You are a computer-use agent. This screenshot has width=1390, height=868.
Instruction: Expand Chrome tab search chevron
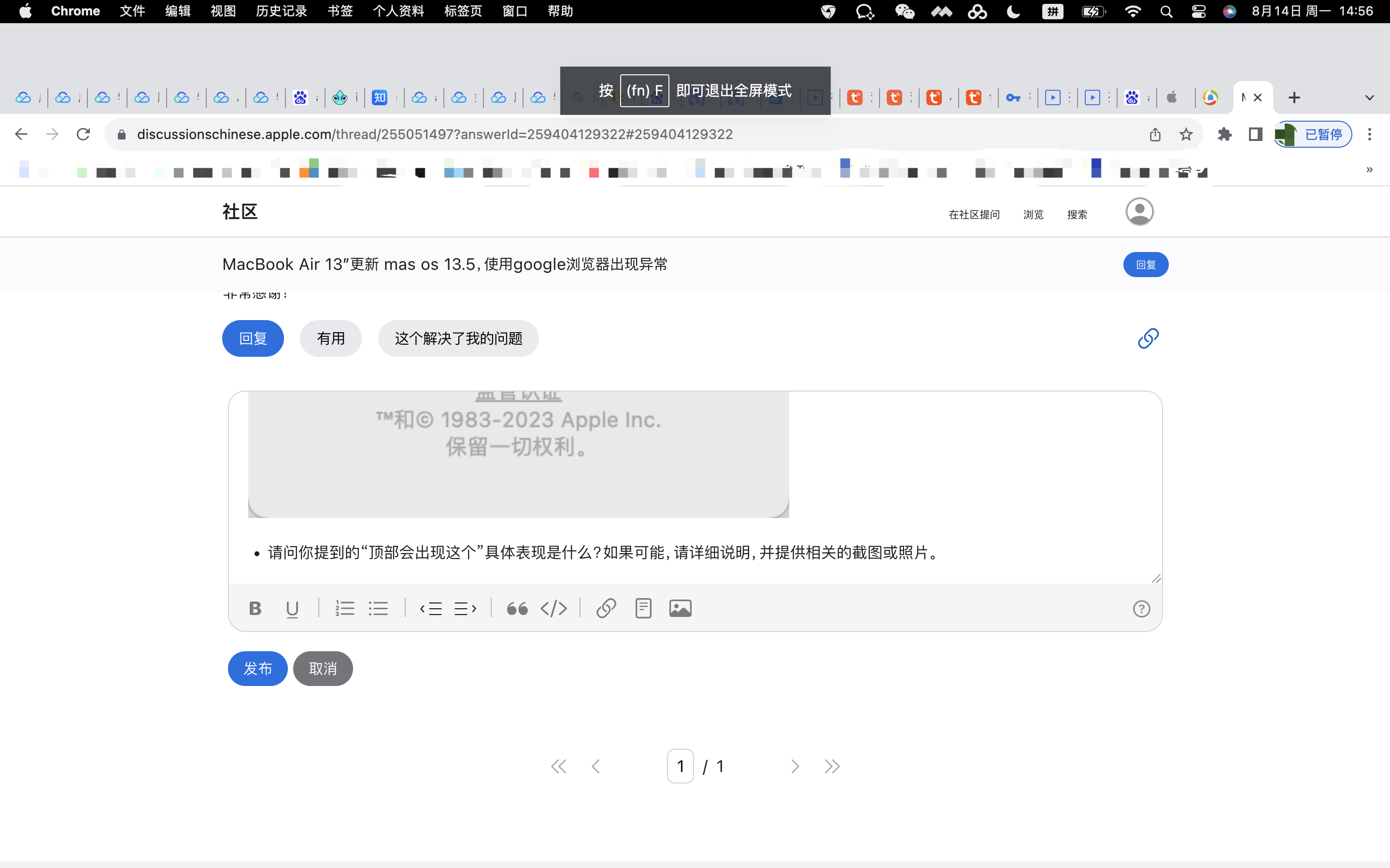coord(1369,98)
